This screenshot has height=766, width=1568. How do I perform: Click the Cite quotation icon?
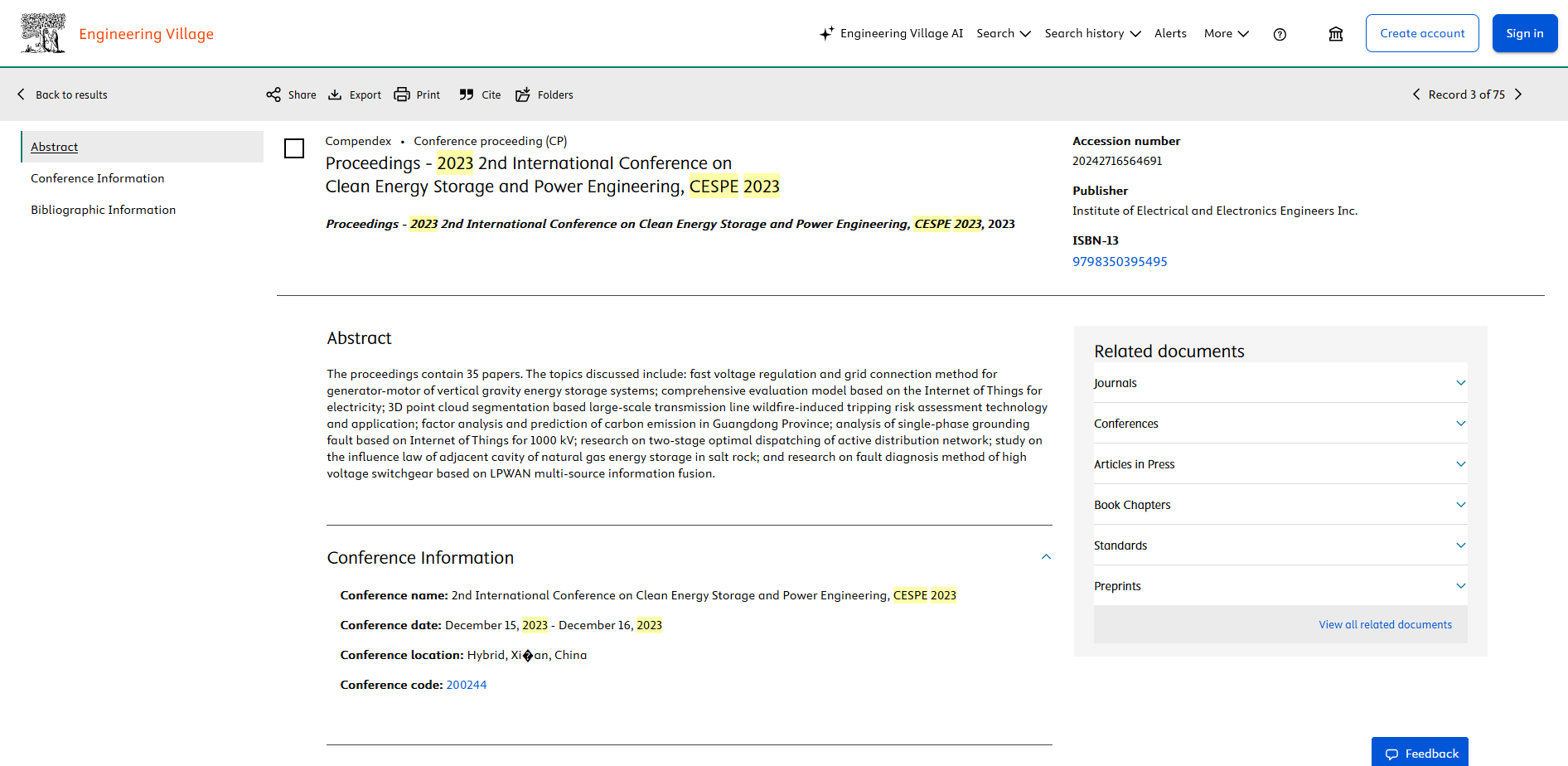pos(467,95)
